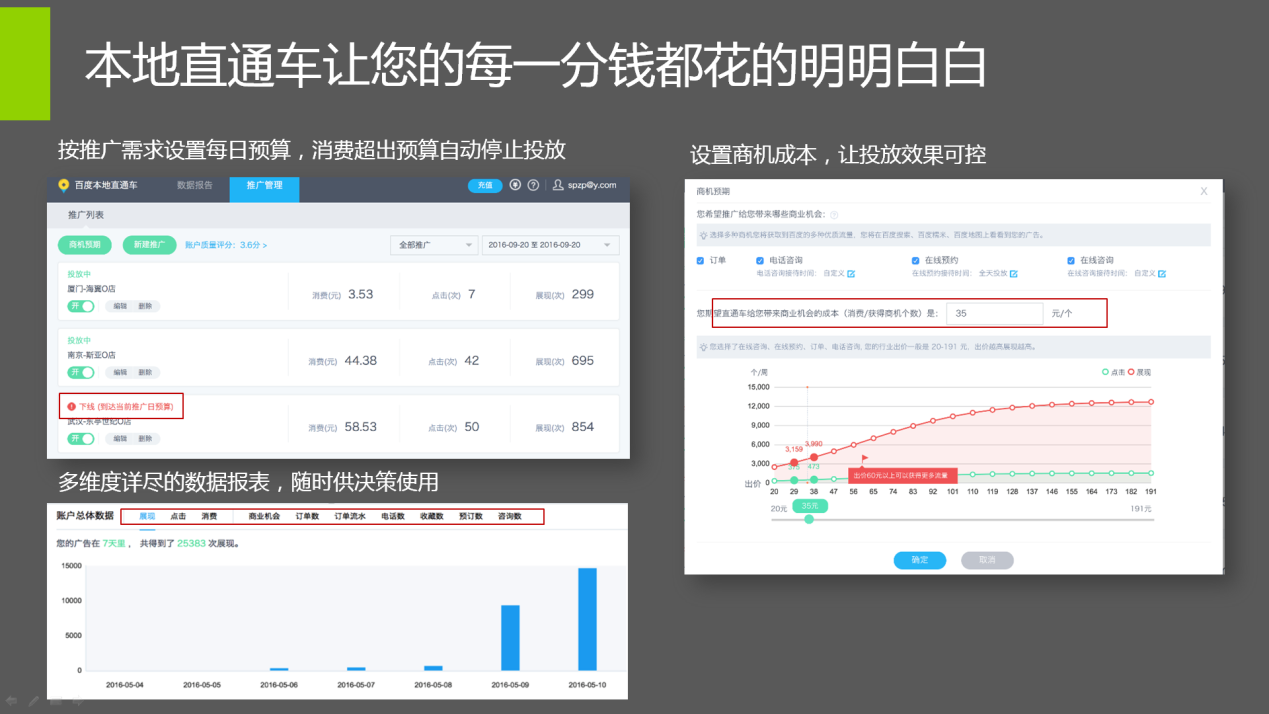Click the Baidu location pin logo icon
Screen dimensions: 1269x714
(64, 185)
